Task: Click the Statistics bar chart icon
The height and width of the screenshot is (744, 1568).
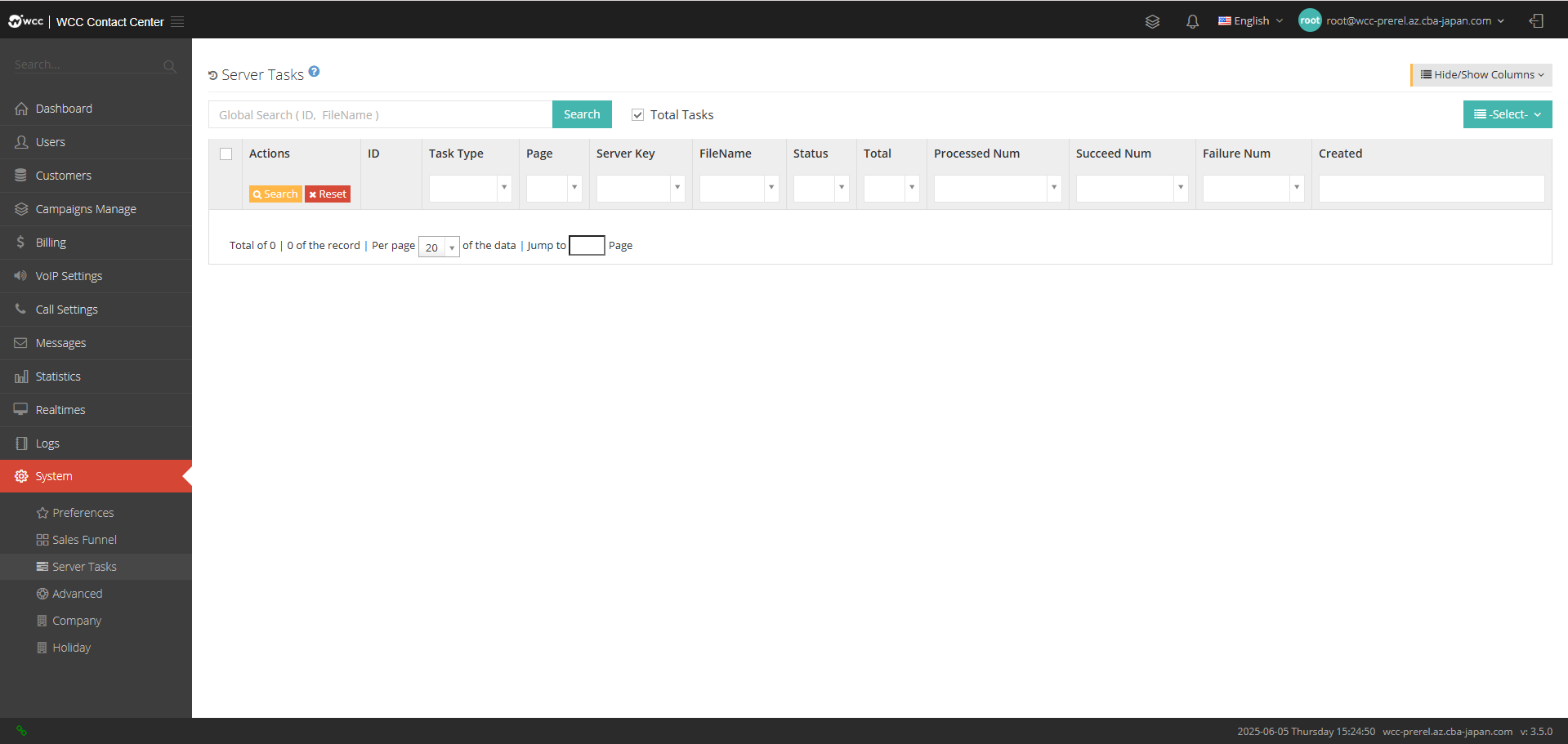Action: 21,376
